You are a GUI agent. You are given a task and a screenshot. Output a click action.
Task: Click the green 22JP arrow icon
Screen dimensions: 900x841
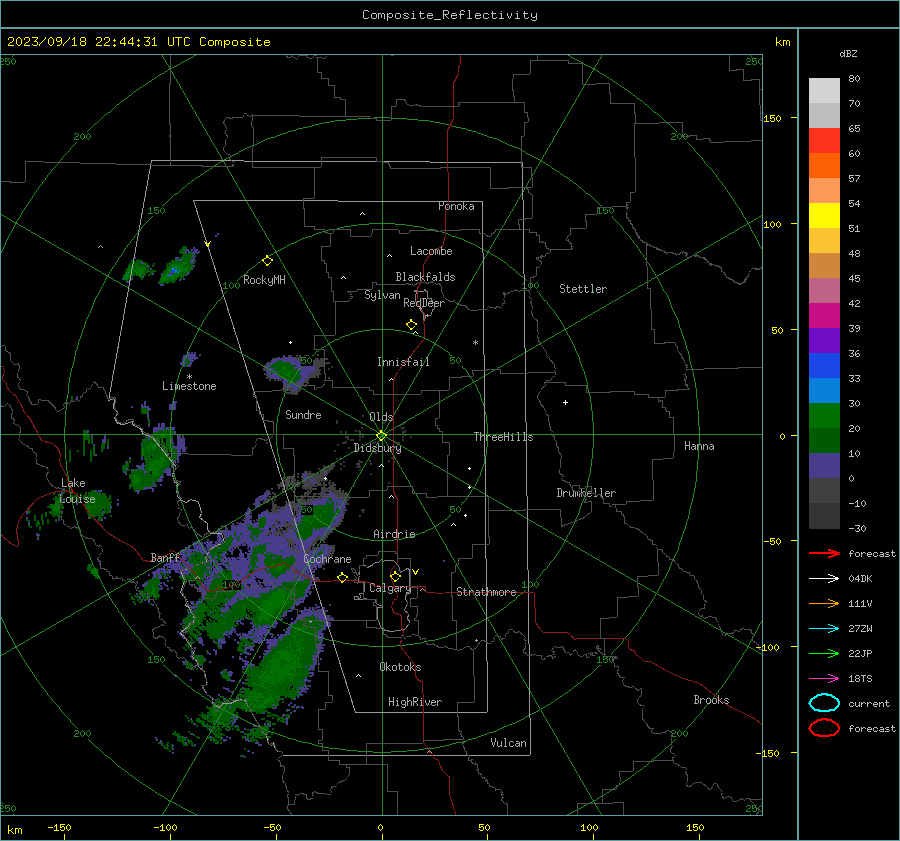[x=824, y=653]
